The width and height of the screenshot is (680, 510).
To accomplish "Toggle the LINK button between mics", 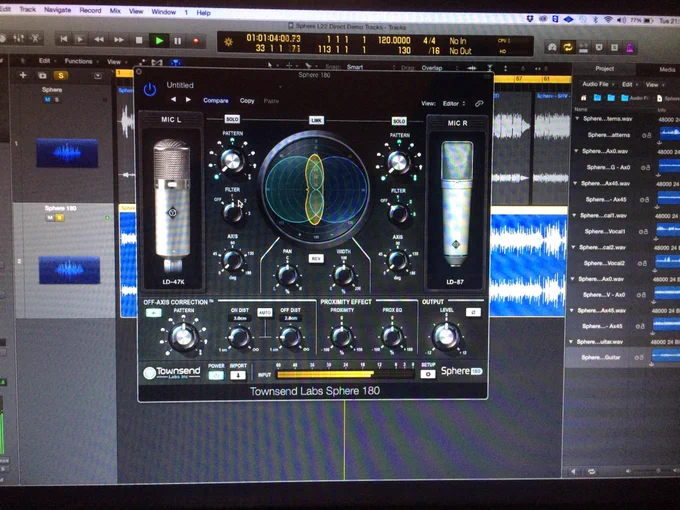I will 316,120.
